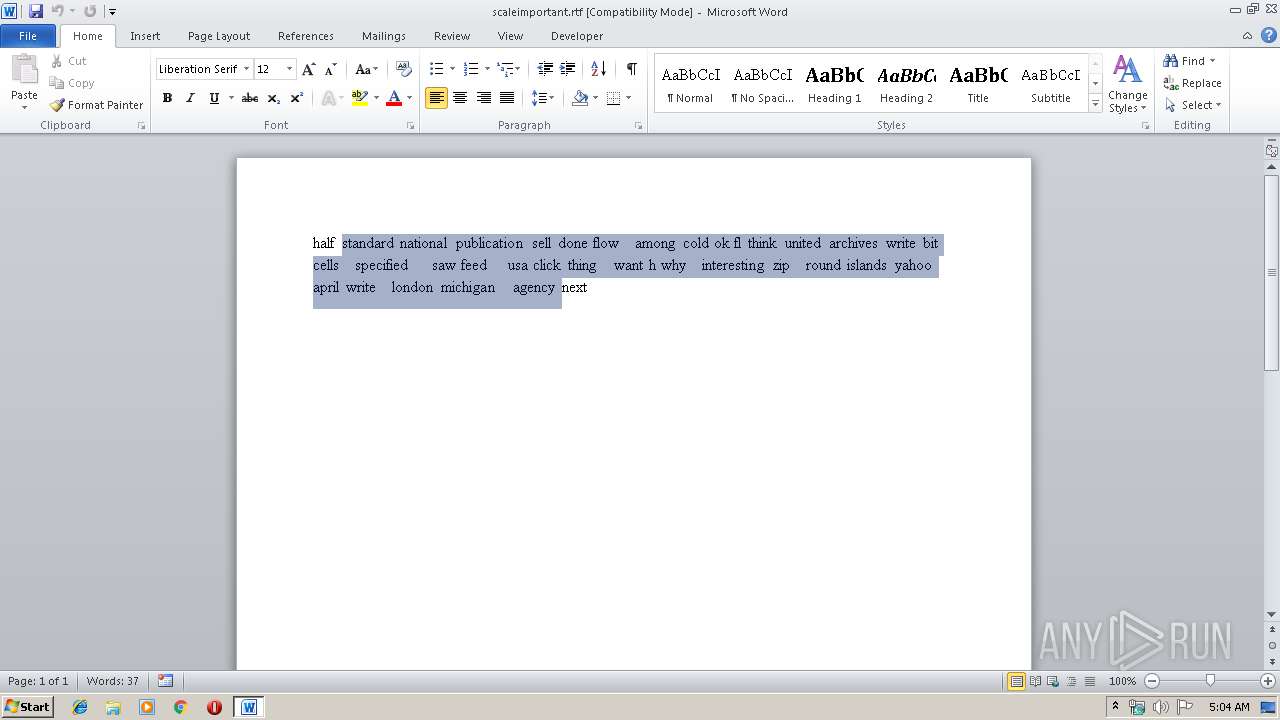Toggle Italic formatting
The height and width of the screenshot is (720, 1280).
190,98
